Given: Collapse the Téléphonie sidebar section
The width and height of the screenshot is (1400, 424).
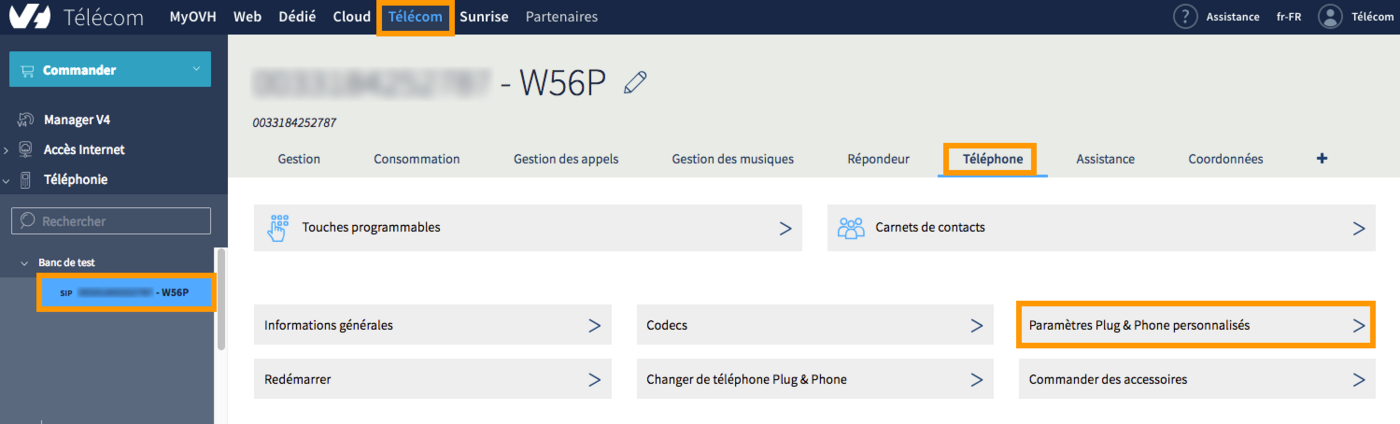Looking at the screenshot, I should coord(7,180).
